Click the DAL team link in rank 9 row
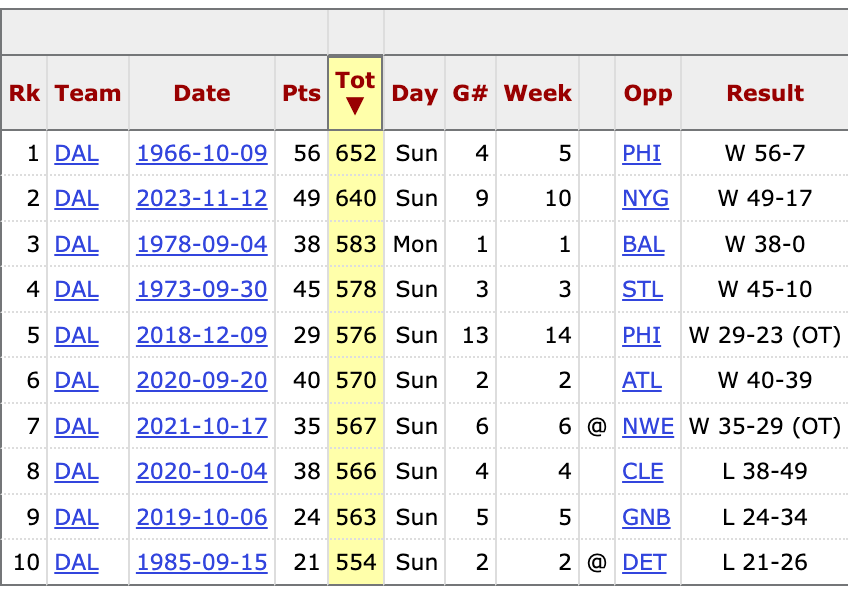Screen dimensions: 848x590 pos(76,517)
